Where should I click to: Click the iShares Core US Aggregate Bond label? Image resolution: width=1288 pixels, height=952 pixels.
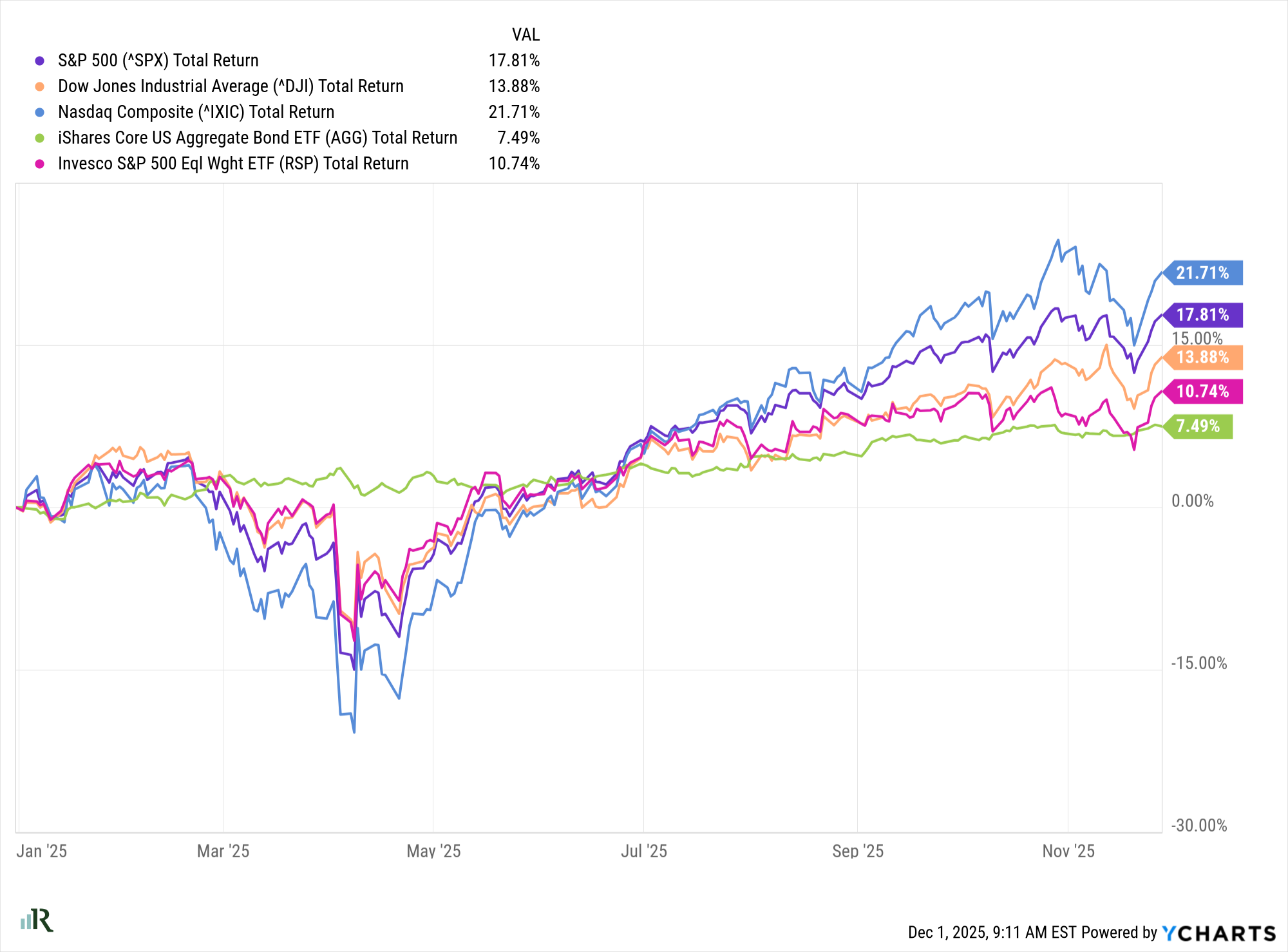click(x=258, y=138)
